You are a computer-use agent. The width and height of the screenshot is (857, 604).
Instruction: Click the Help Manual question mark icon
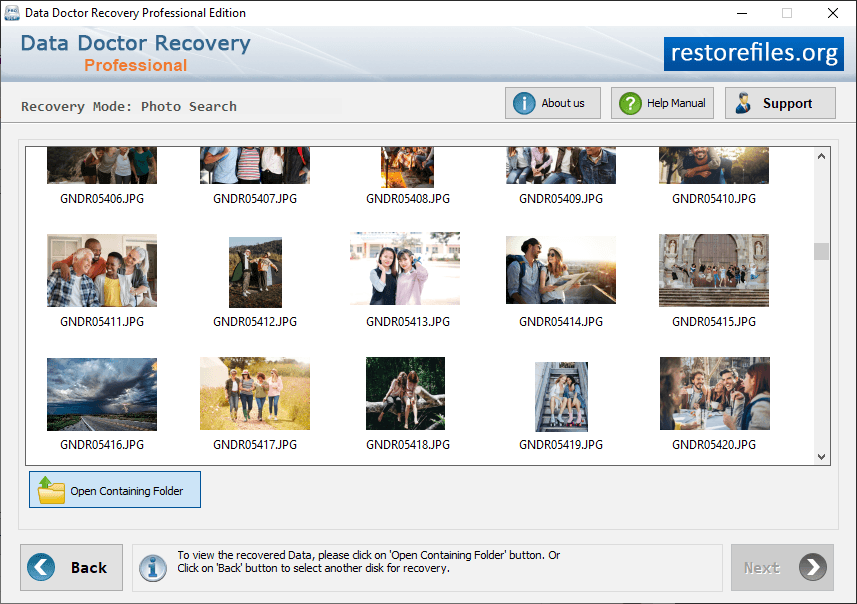(630, 103)
